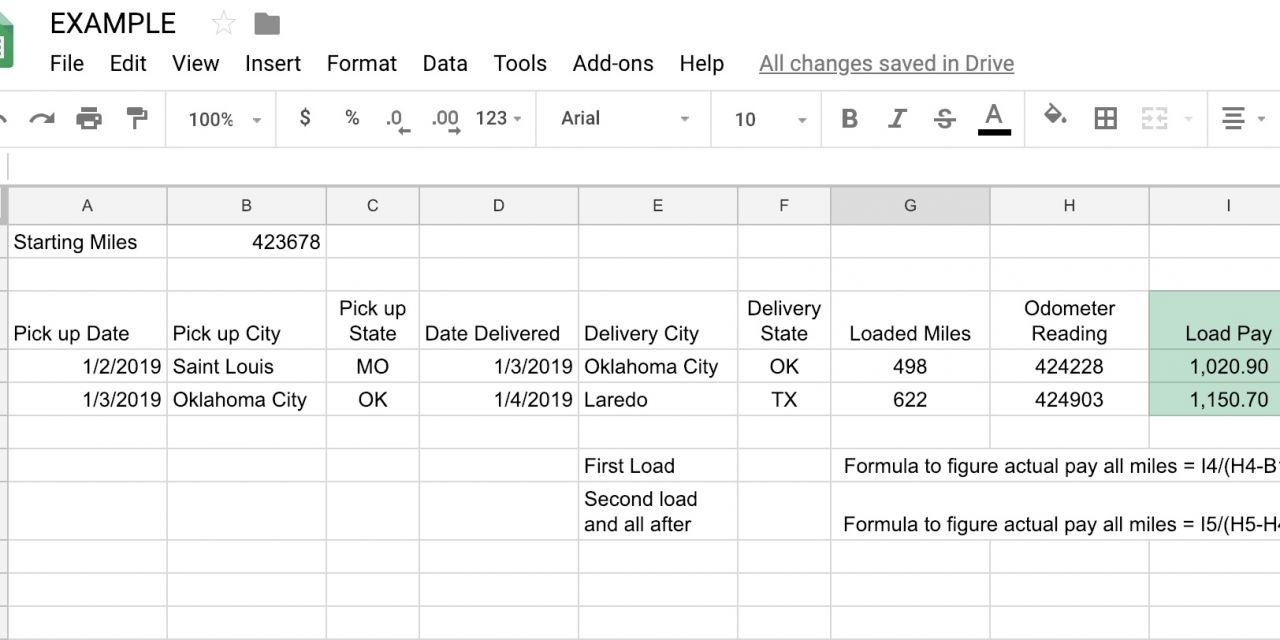Viewport: 1280px width, 640px height.
Task: Click the All changes saved in Drive link
Action: (886, 63)
